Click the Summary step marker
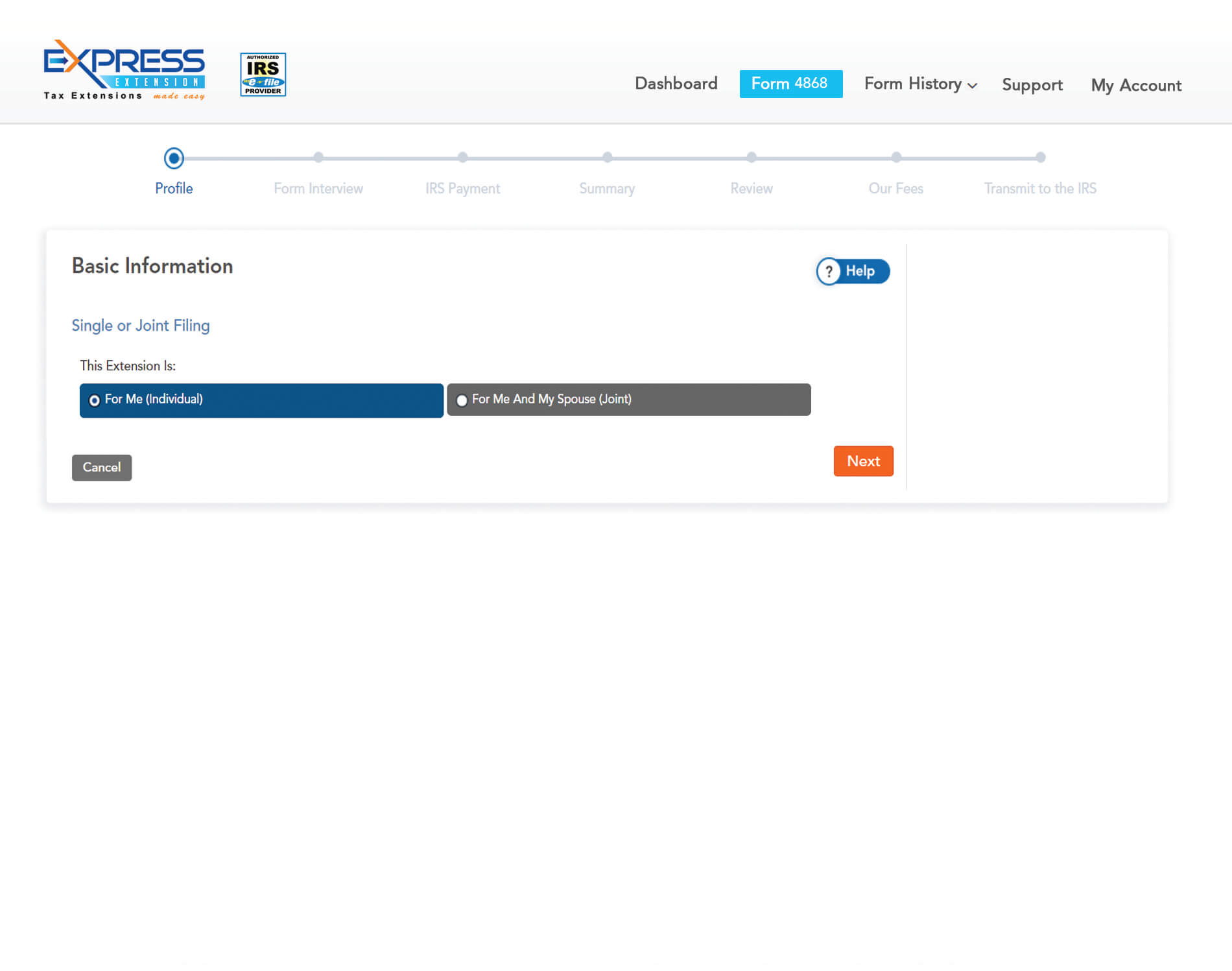 (607, 158)
